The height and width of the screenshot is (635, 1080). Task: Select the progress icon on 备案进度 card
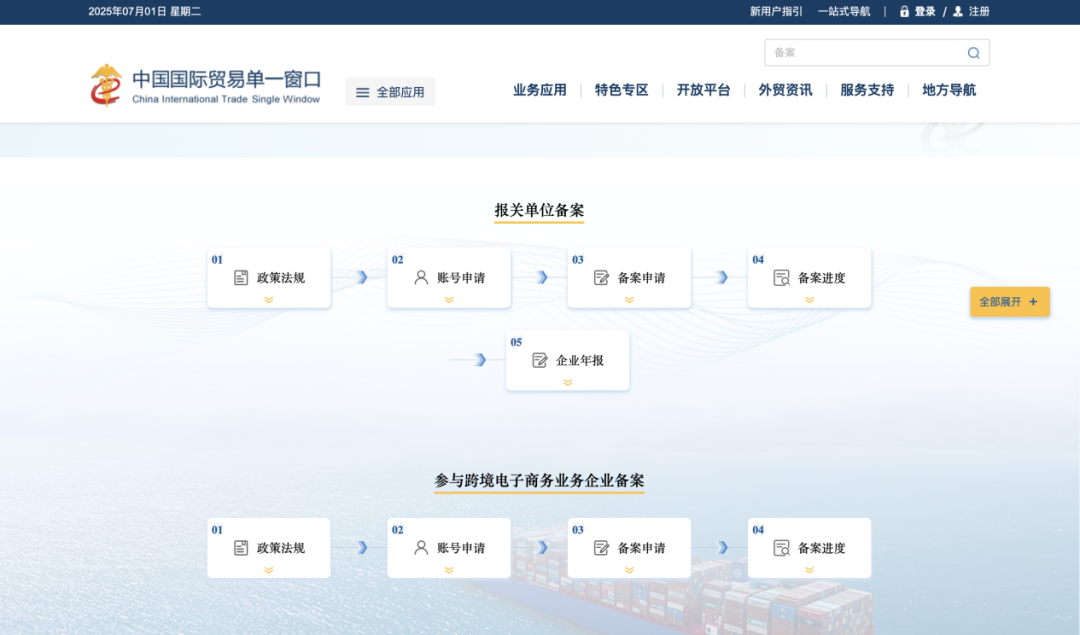coord(781,277)
